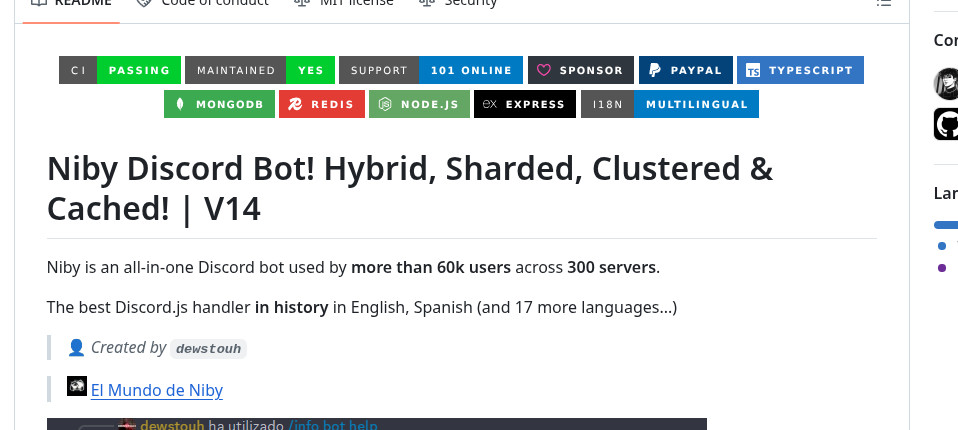Click the 'more than 60k users' text
Image resolution: width=958 pixels, height=430 pixels.
tap(431, 268)
